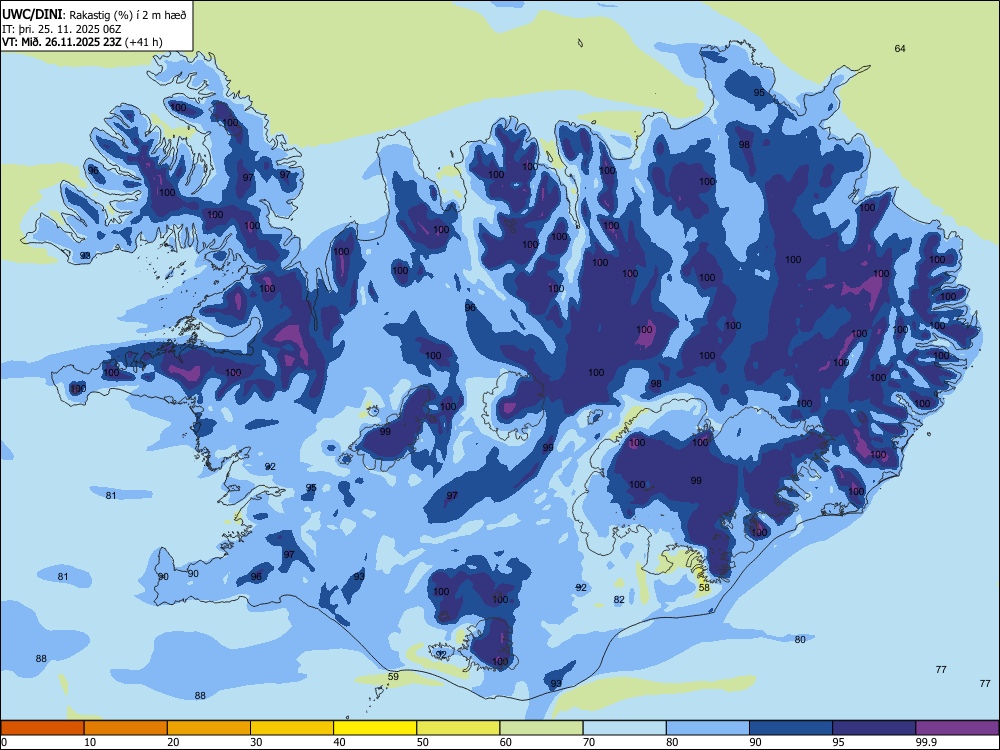This screenshot has height=750, width=1000.
Task: Click the 'IT: þri. 25. 11. 2025 06Z' line
Action: tap(61, 29)
